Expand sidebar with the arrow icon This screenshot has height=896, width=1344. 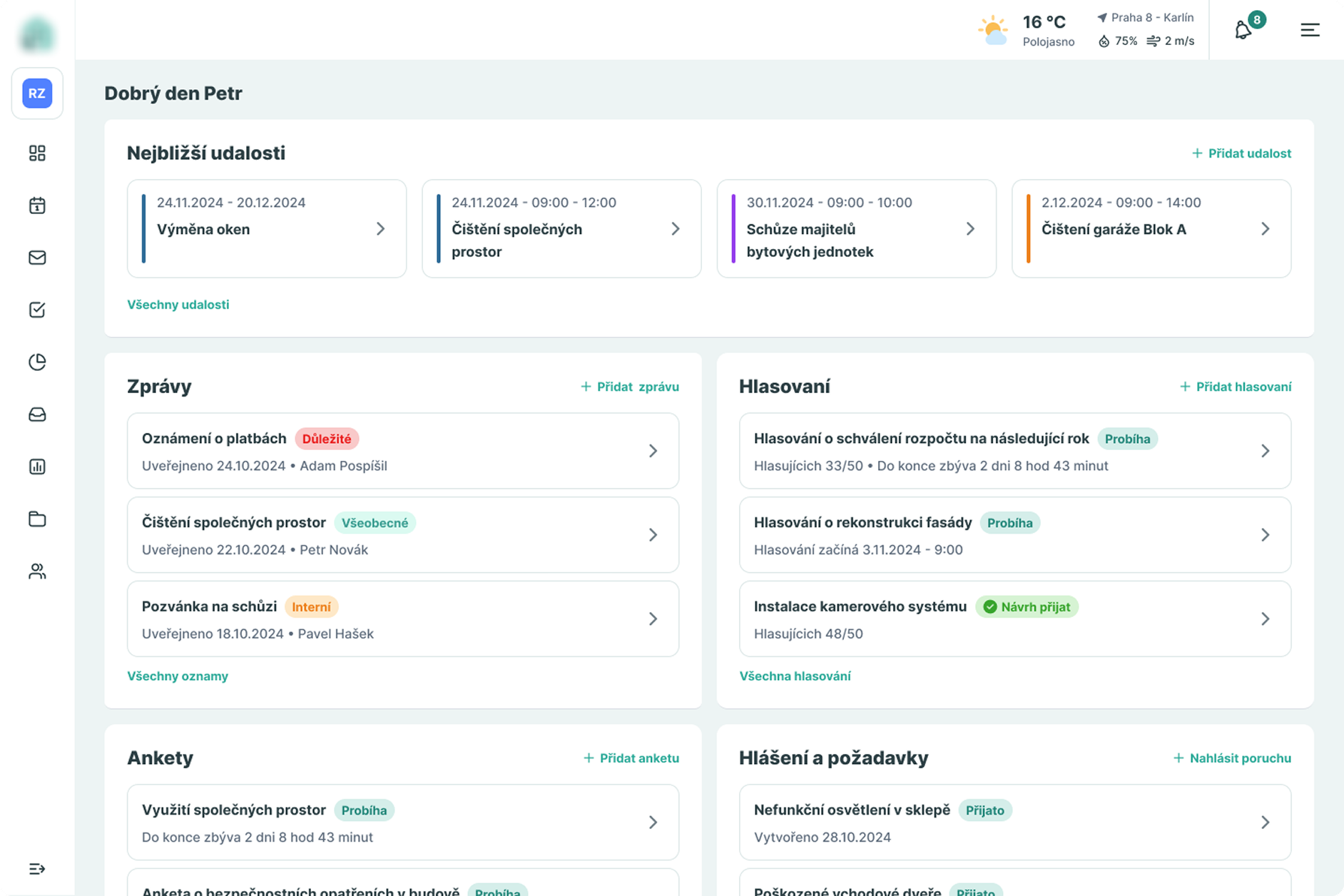pyautogui.click(x=37, y=868)
